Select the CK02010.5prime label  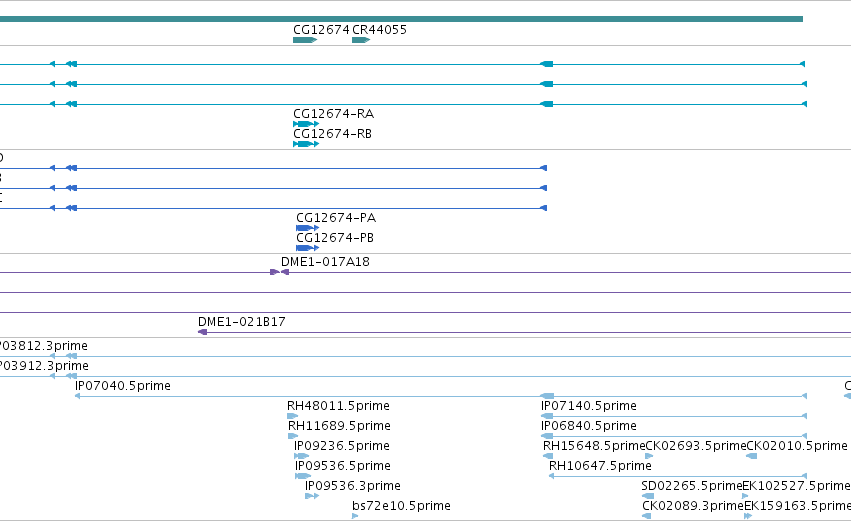pos(797,446)
